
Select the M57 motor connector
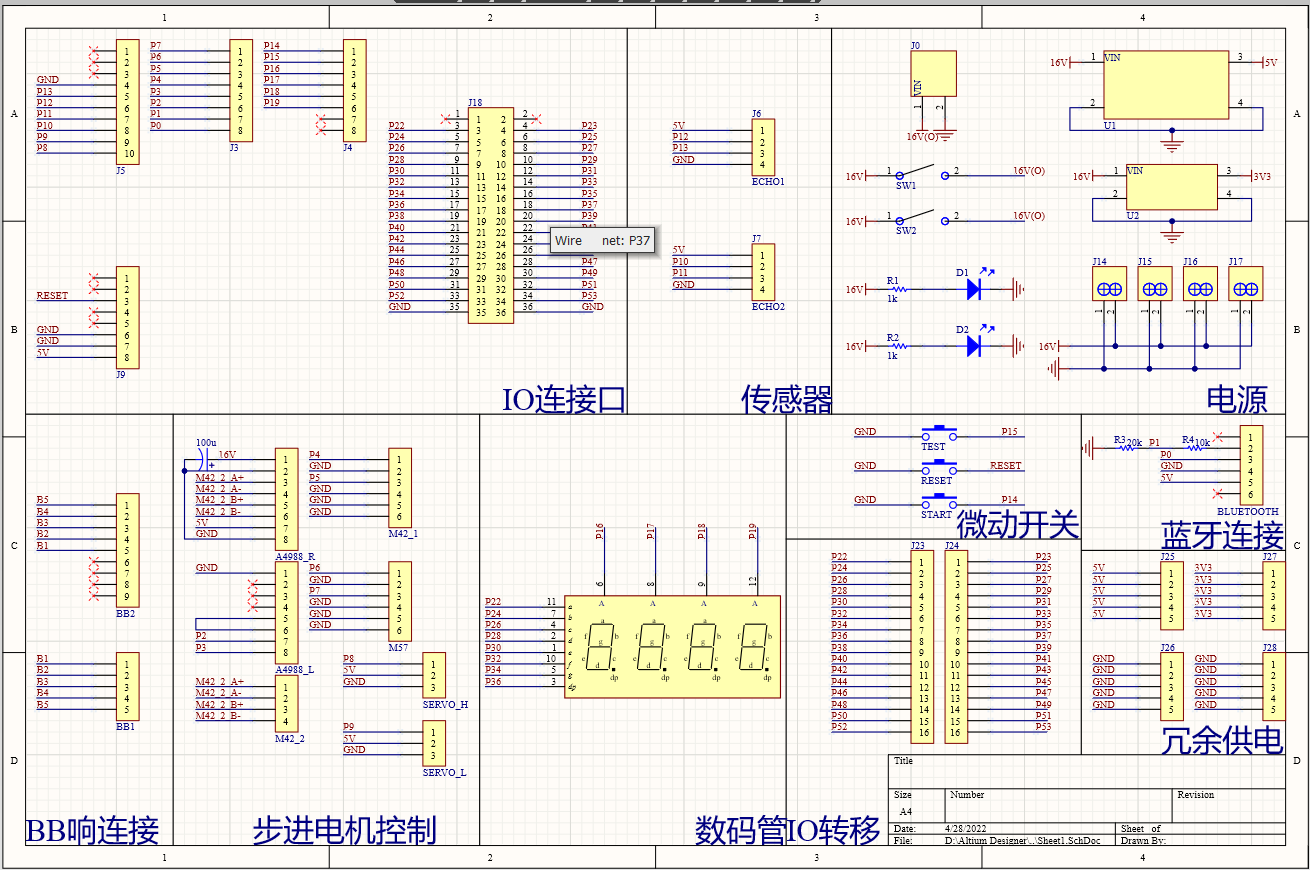click(x=400, y=602)
